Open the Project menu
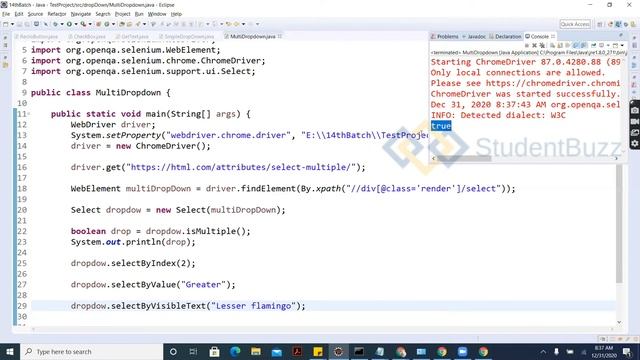The image size is (640, 360). [x=122, y=14]
